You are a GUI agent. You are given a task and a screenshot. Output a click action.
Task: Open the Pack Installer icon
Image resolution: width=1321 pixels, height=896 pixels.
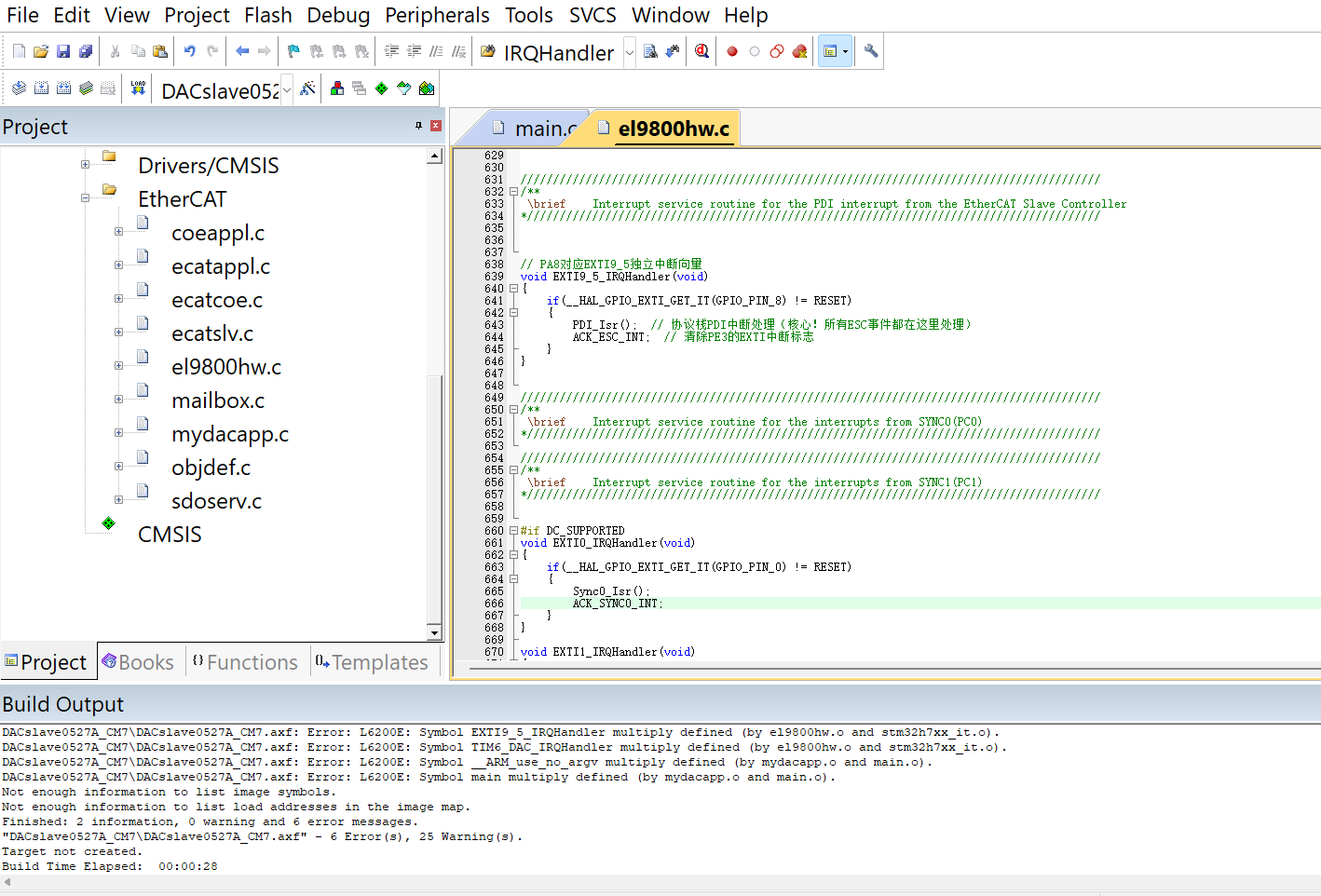click(427, 88)
